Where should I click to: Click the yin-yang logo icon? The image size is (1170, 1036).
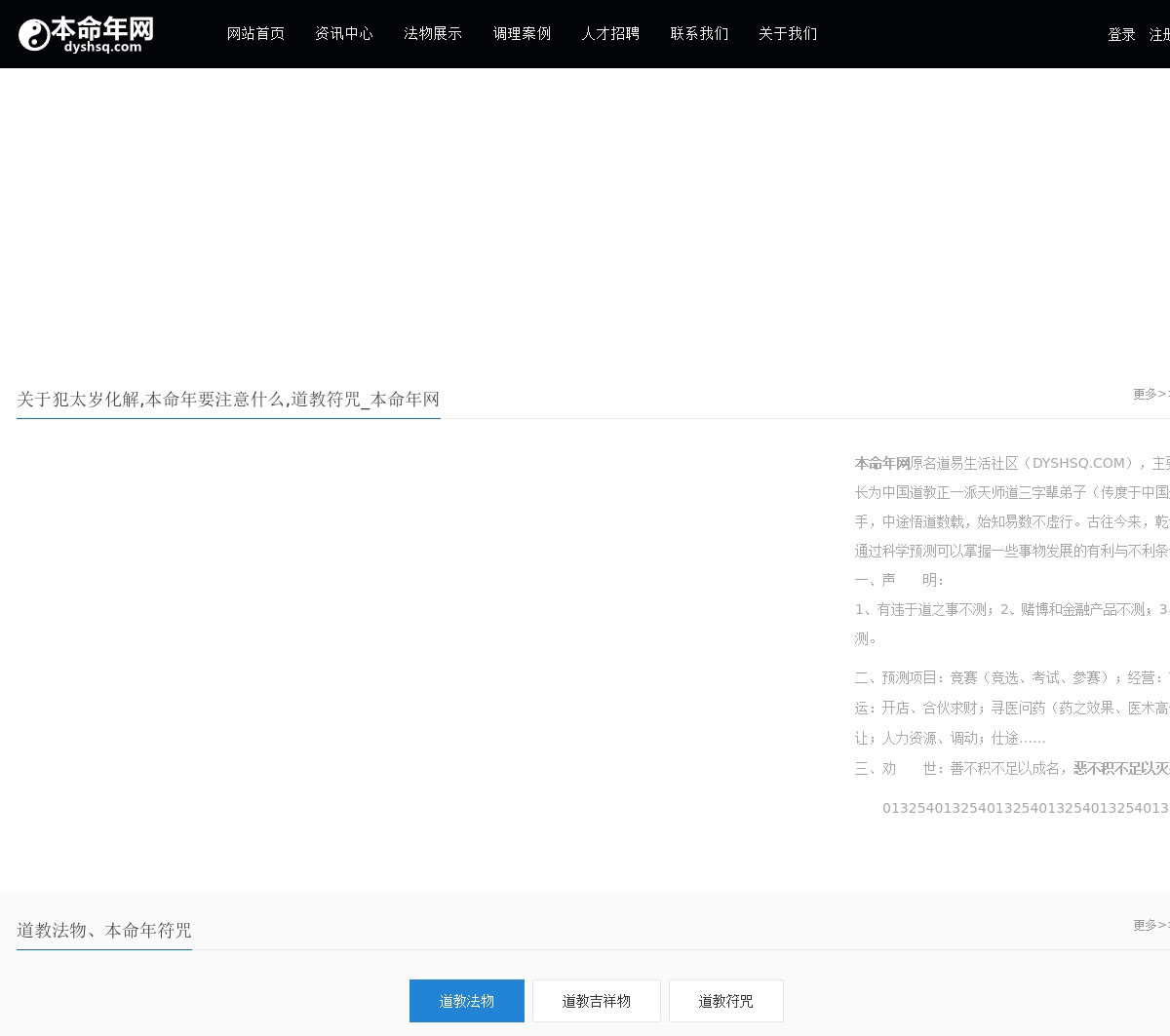coord(33,35)
